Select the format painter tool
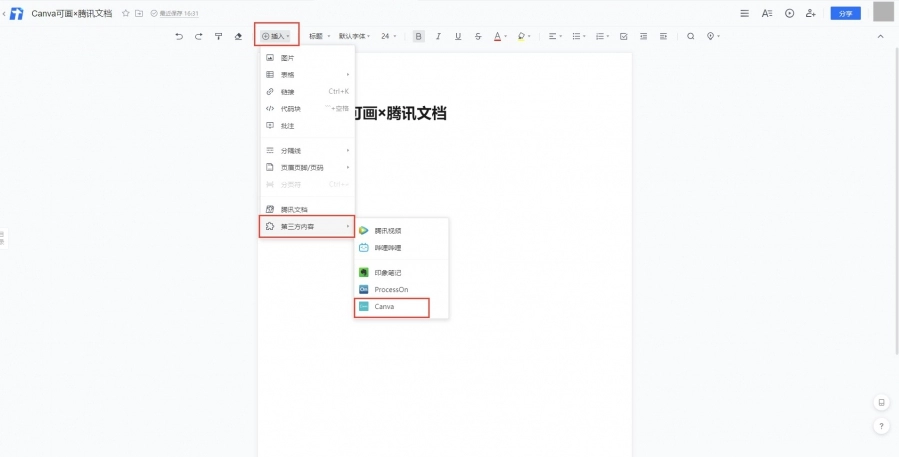Image resolution: width=899 pixels, height=457 pixels. coord(218,36)
